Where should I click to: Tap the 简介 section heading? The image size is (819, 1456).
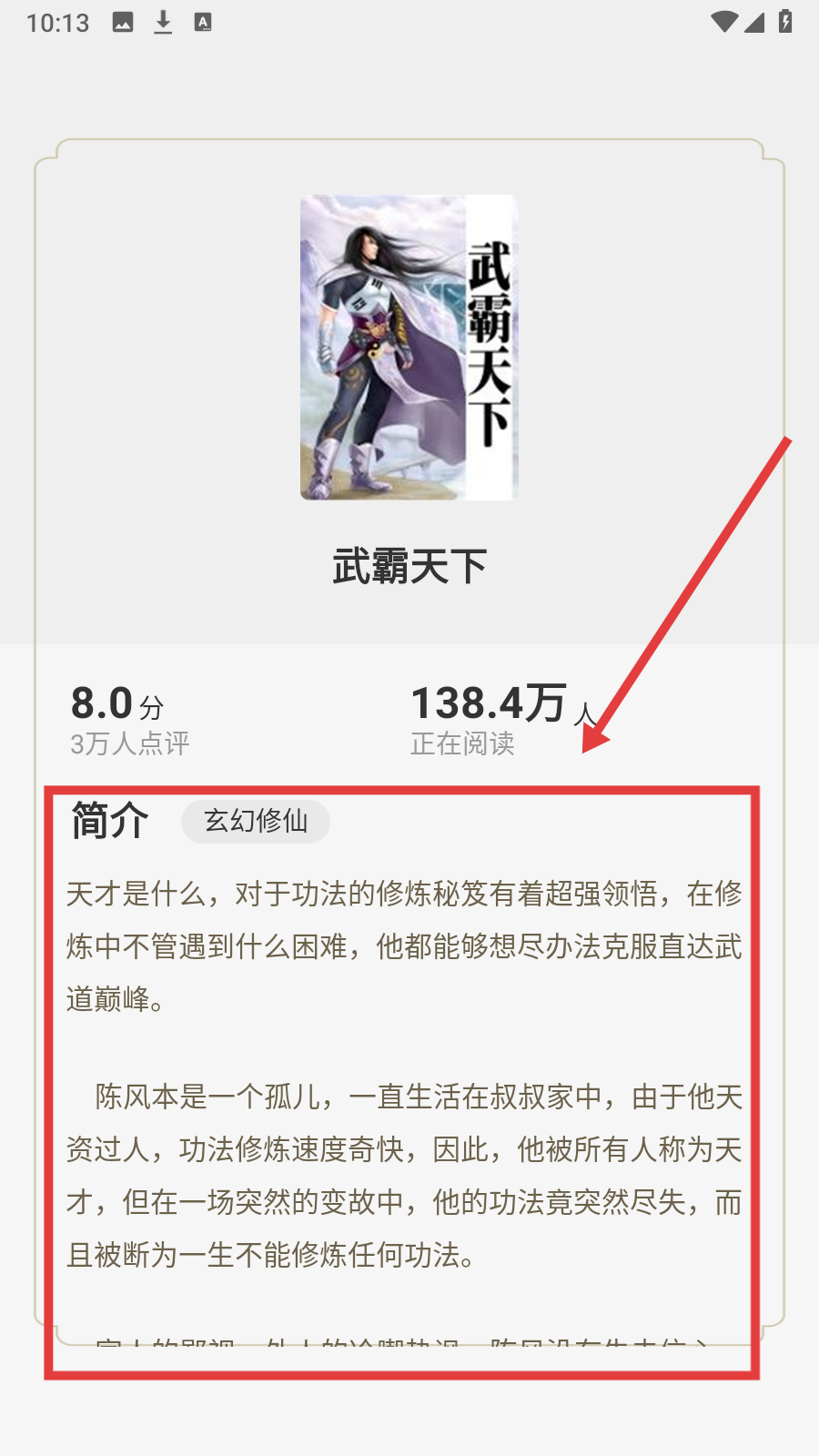coord(110,821)
